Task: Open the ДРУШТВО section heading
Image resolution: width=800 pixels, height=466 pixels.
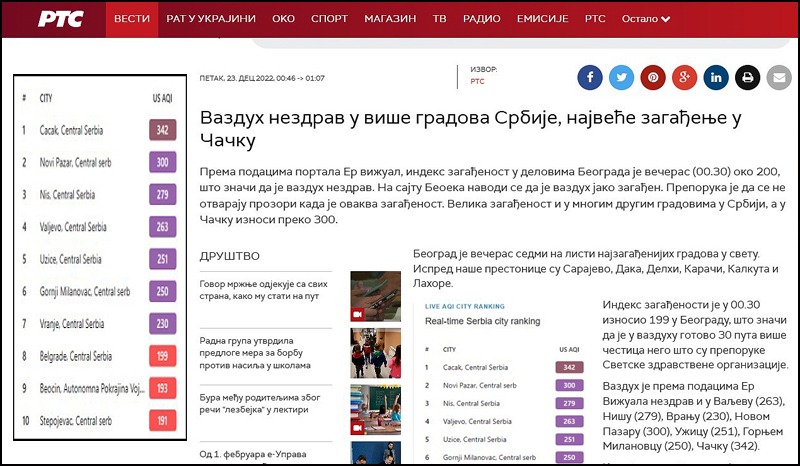Action: pos(230,256)
